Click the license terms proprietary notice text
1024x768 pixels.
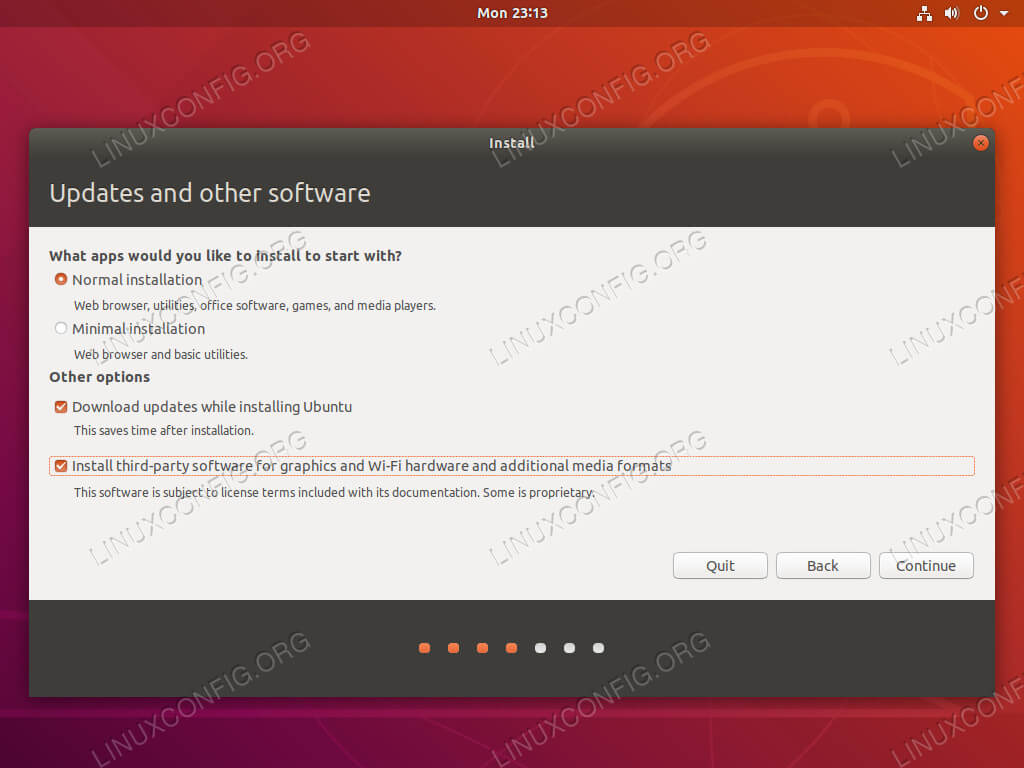(x=334, y=492)
